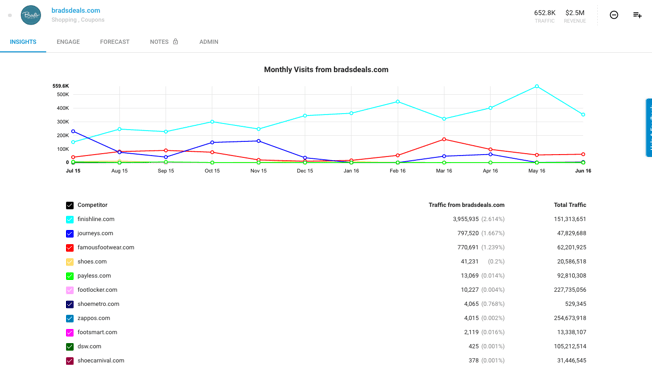Open the Forecast tab
This screenshot has height=378, width=652.
pos(114,42)
